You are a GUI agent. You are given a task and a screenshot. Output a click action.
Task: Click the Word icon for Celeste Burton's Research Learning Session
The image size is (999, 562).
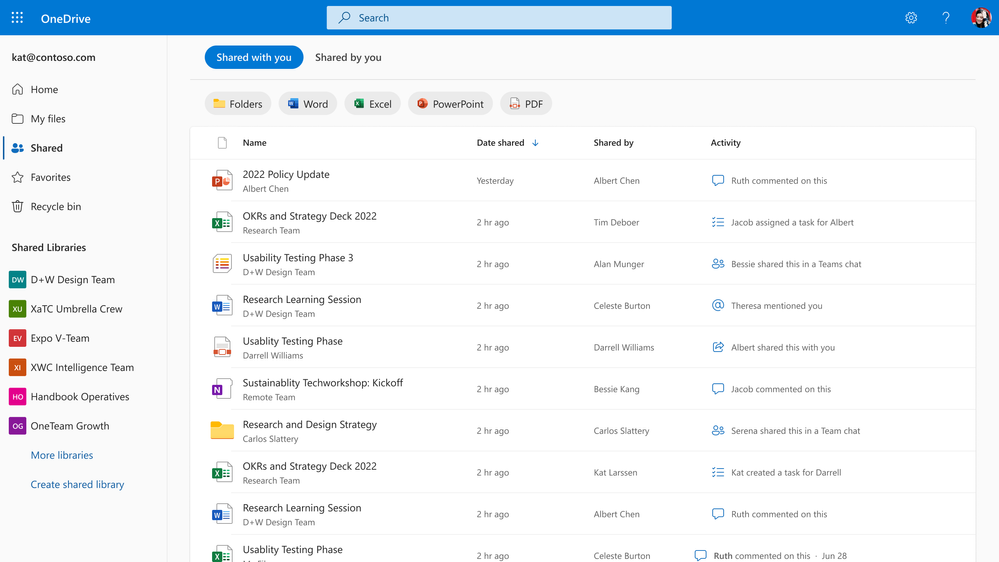[x=222, y=306]
